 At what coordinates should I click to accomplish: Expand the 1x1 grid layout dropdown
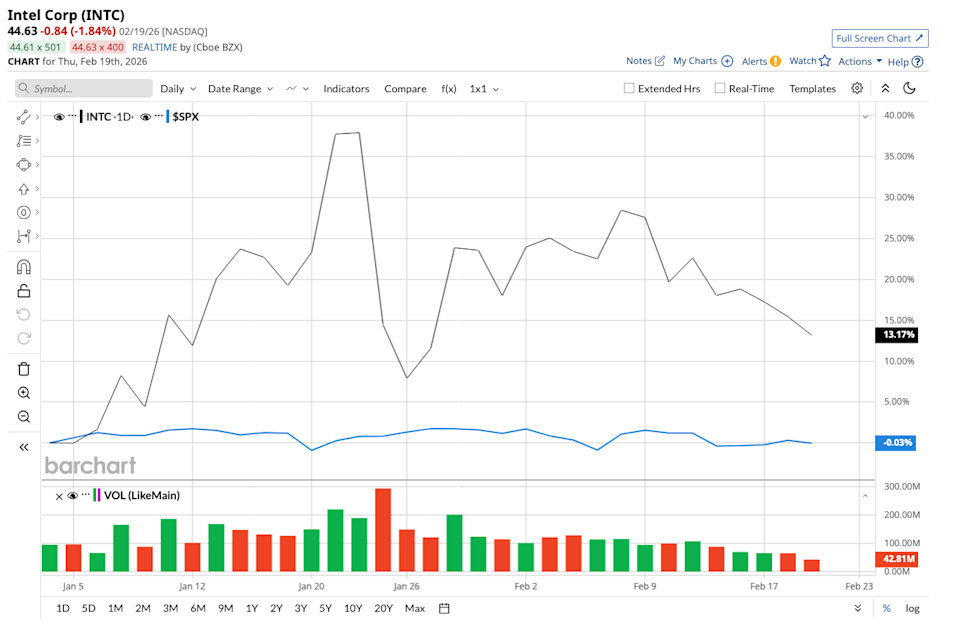pos(484,89)
